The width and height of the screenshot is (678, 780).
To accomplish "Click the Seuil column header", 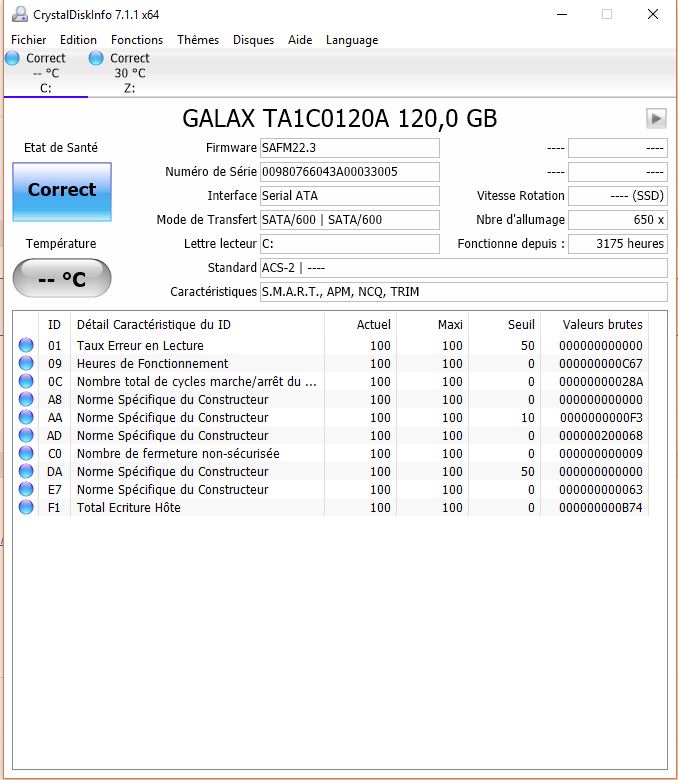I will coord(504,325).
